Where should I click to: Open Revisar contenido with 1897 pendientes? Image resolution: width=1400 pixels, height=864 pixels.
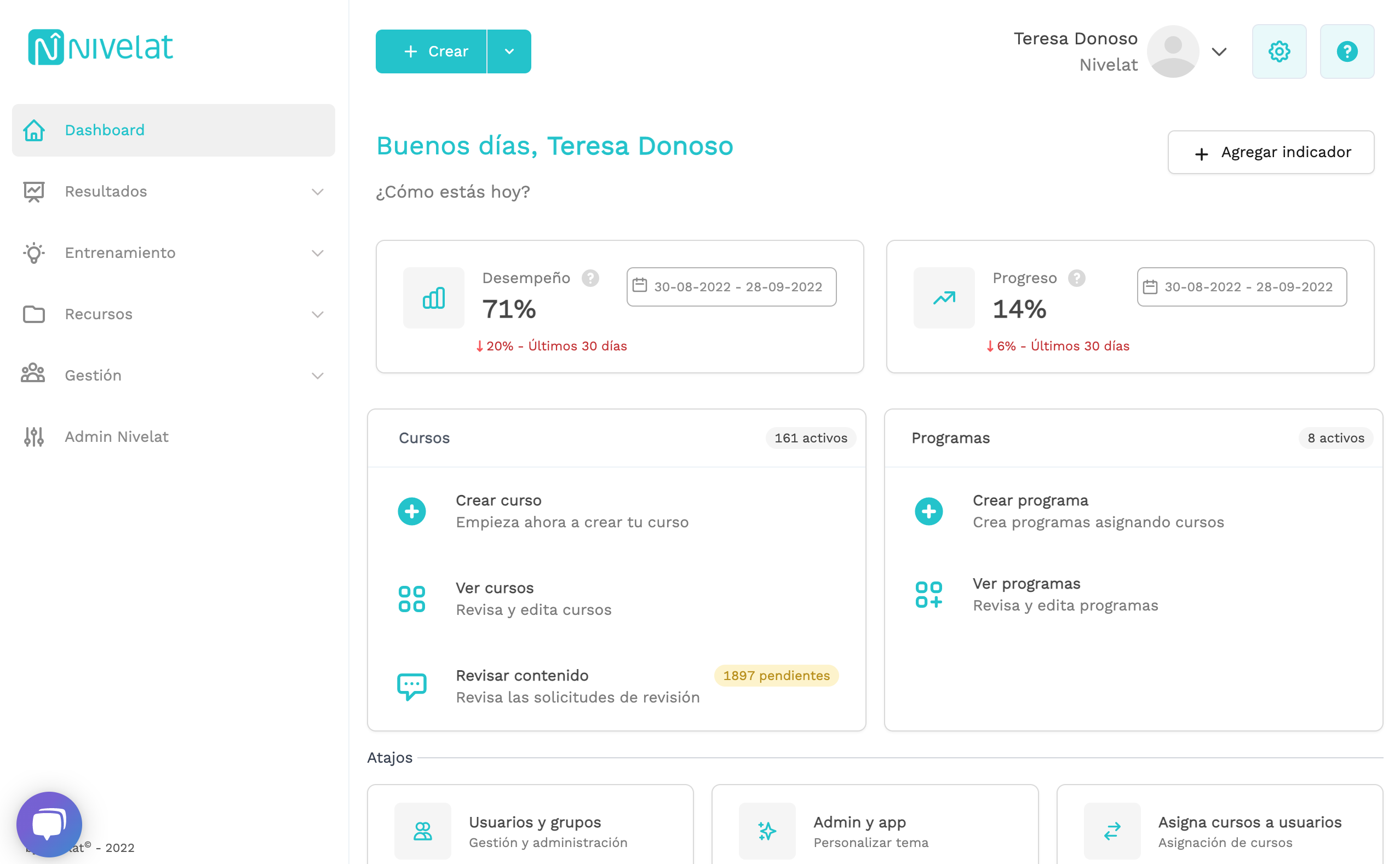(521, 676)
